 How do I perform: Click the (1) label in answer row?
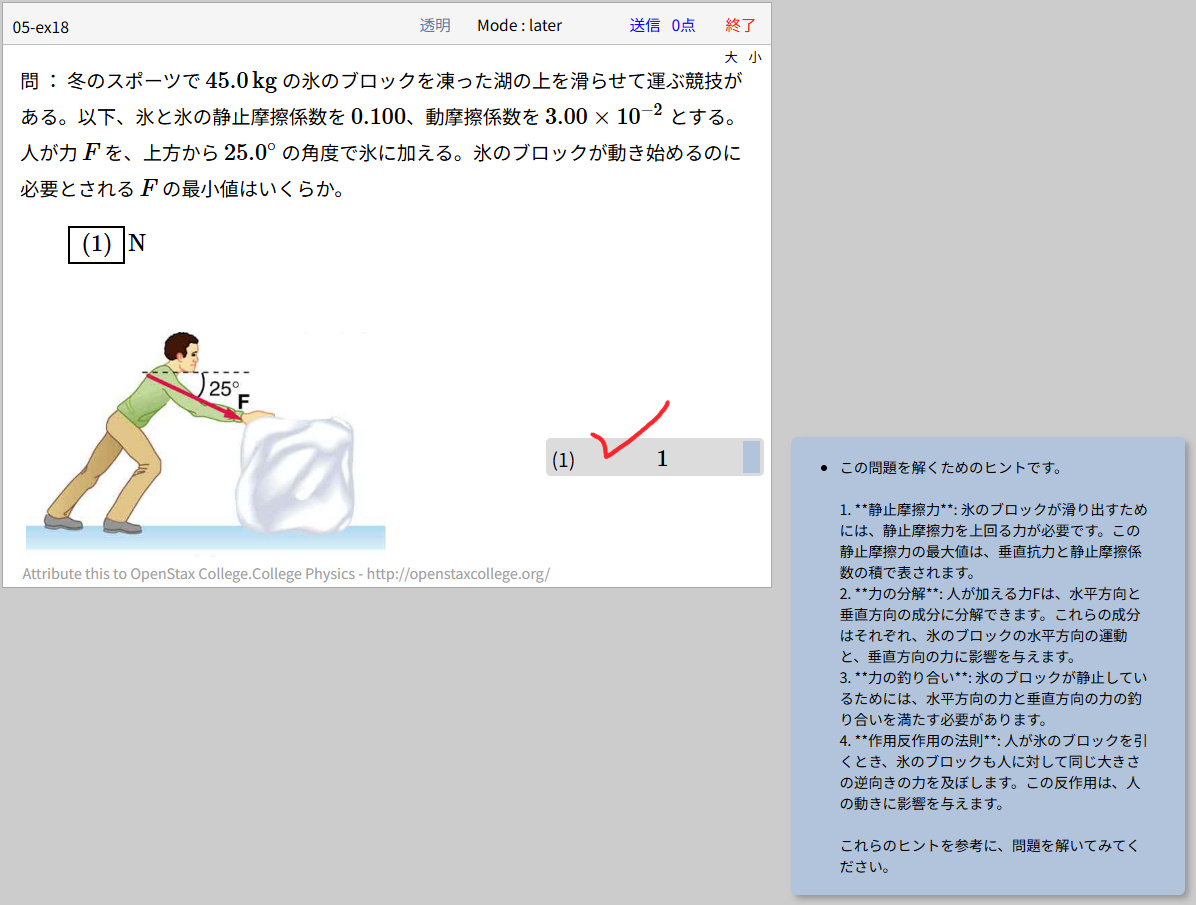(564, 460)
